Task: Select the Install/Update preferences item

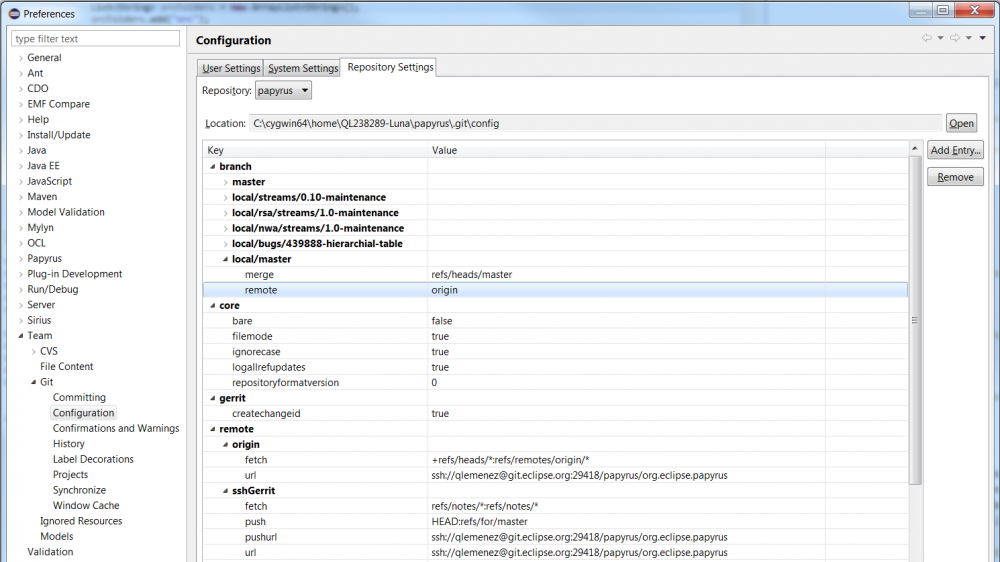Action: 59,135
